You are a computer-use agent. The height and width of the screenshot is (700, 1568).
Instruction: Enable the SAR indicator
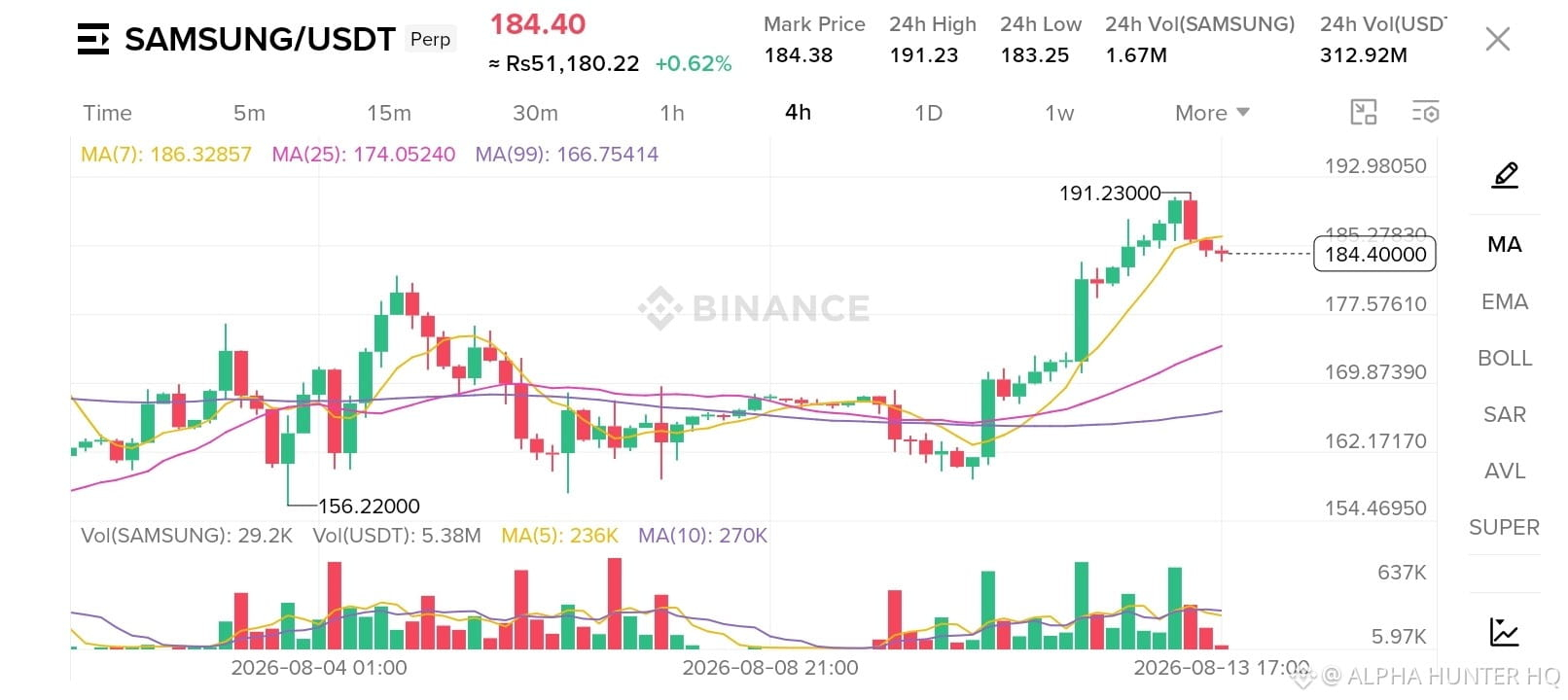(1505, 414)
